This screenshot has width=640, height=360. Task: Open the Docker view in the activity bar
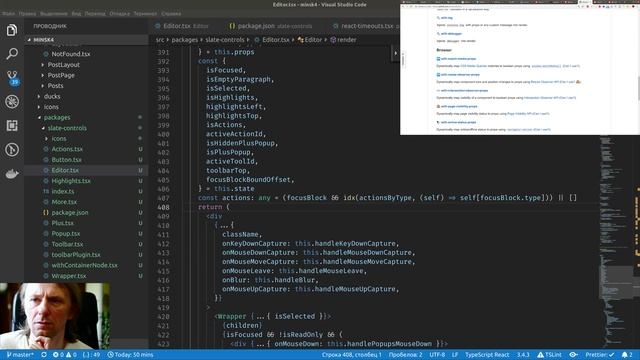click(x=12, y=174)
